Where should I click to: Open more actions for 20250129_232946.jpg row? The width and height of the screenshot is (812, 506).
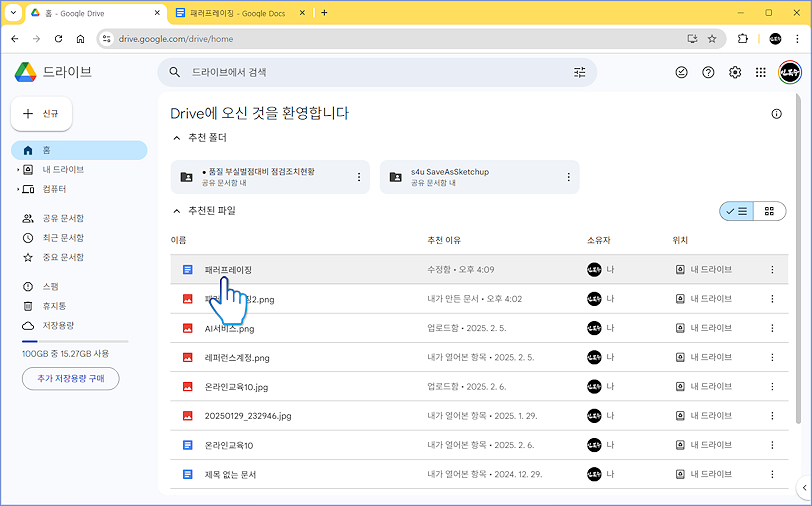(x=772, y=415)
